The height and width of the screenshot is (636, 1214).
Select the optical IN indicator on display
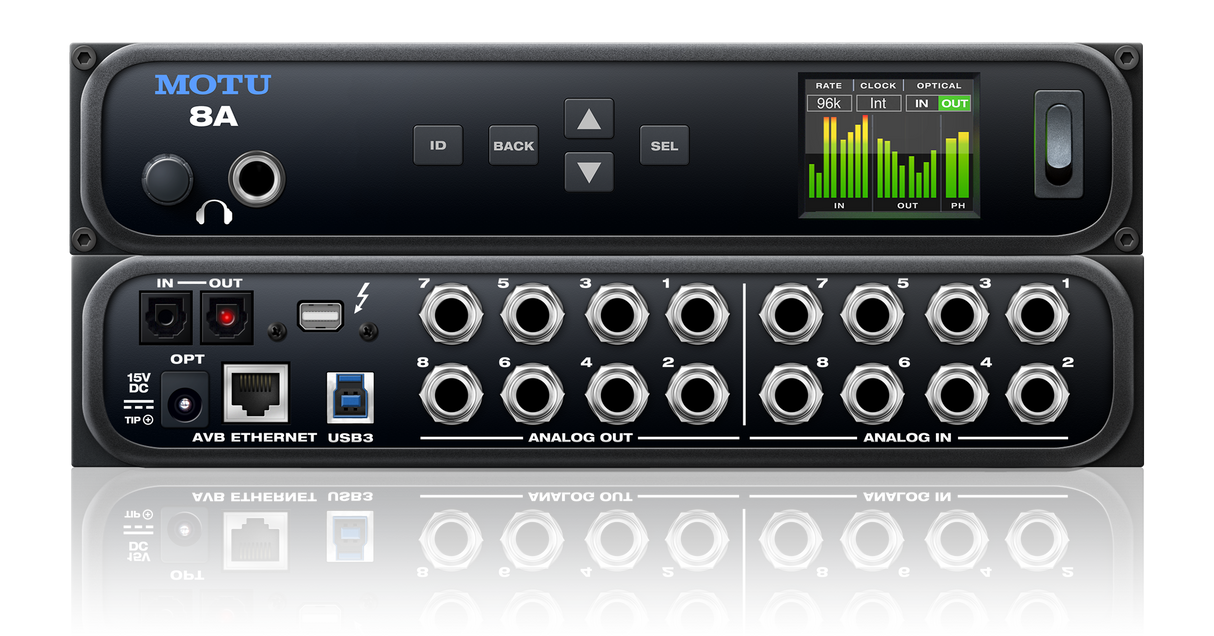921,103
